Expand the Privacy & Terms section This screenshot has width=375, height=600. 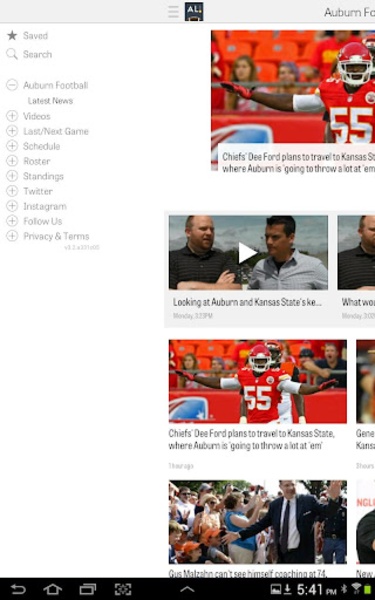pos(12,236)
